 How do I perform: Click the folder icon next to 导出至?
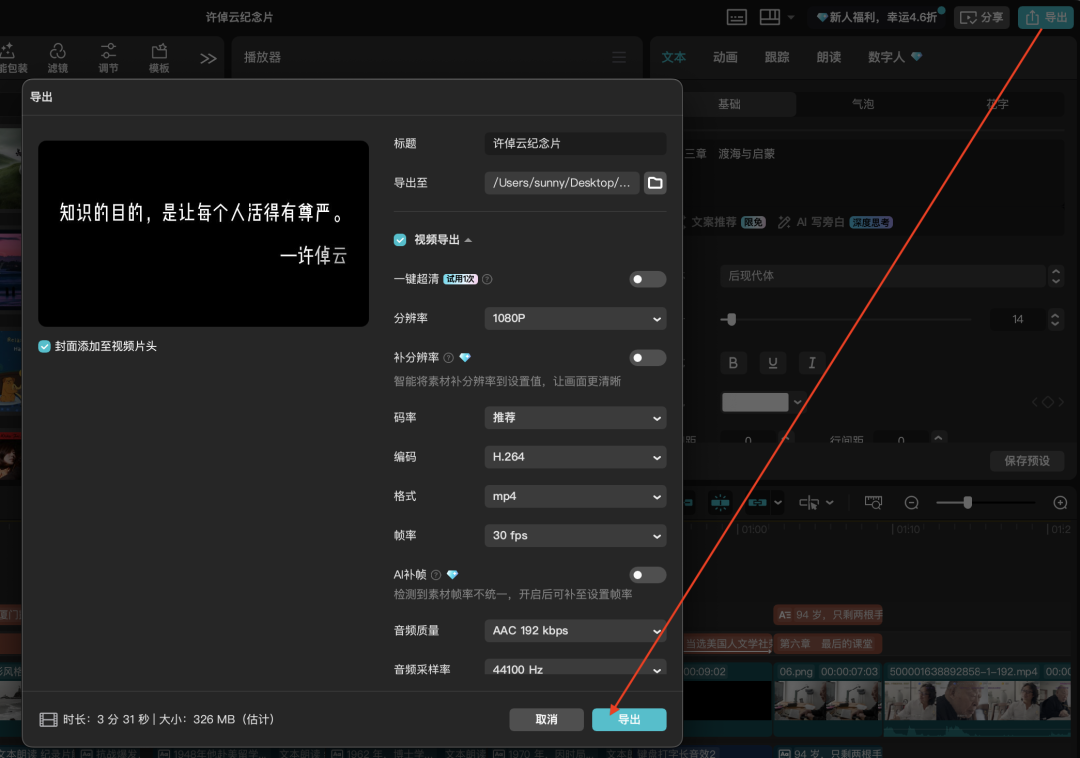pos(654,183)
